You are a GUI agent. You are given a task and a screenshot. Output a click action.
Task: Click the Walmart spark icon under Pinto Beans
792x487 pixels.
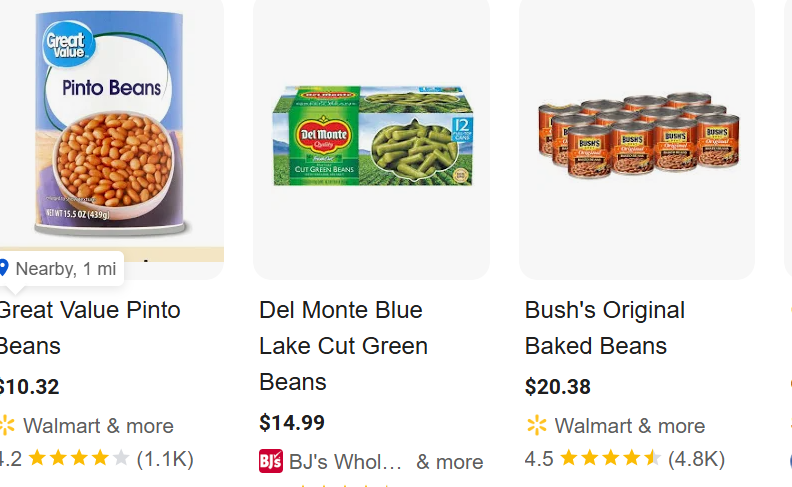(7, 426)
